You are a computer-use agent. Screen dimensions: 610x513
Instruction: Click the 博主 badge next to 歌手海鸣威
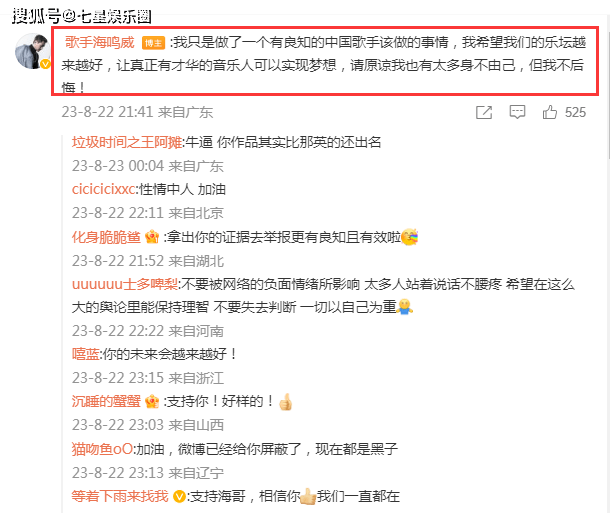tap(153, 43)
